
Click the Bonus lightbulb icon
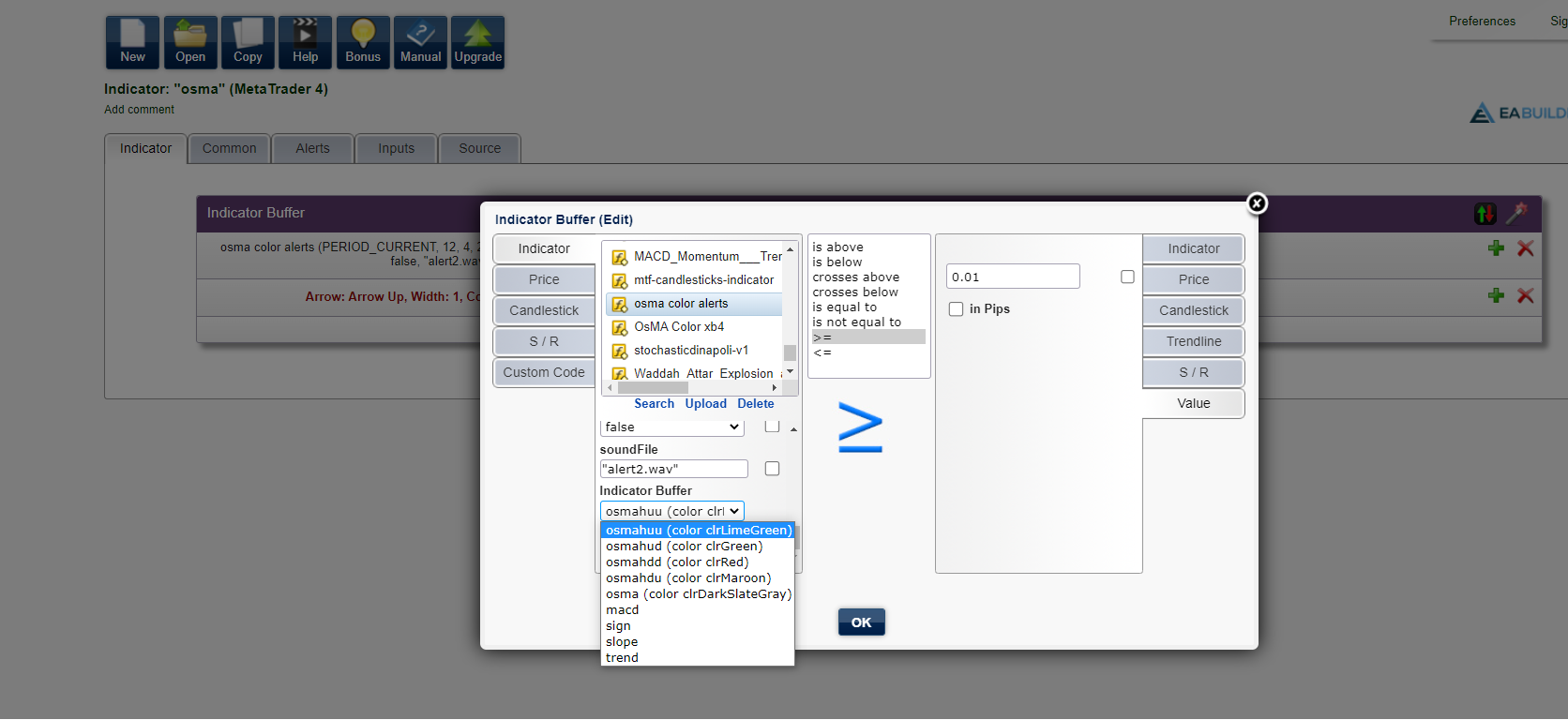tap(363, 42)
